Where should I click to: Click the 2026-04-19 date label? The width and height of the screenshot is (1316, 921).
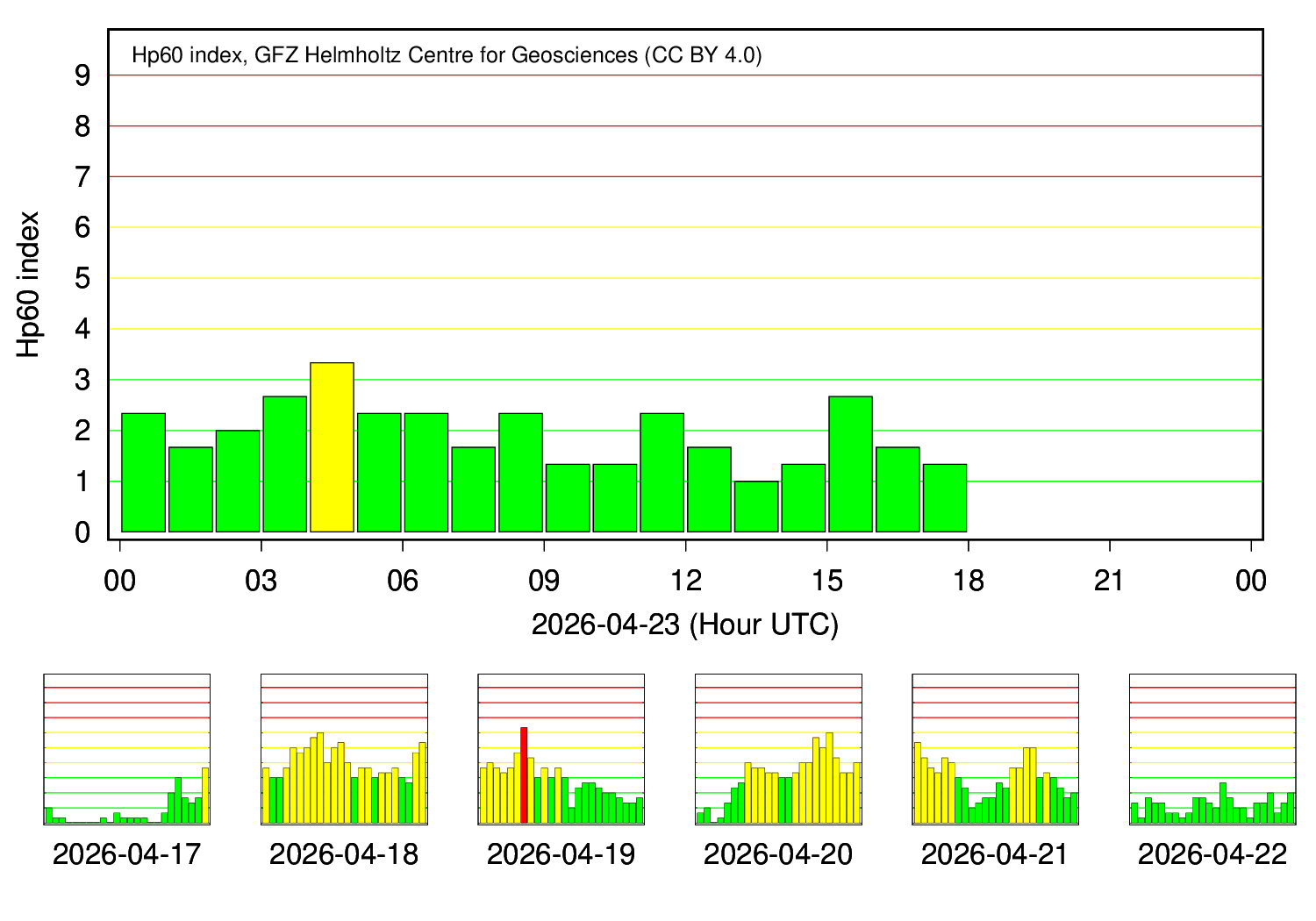click(x=561, y=854)
